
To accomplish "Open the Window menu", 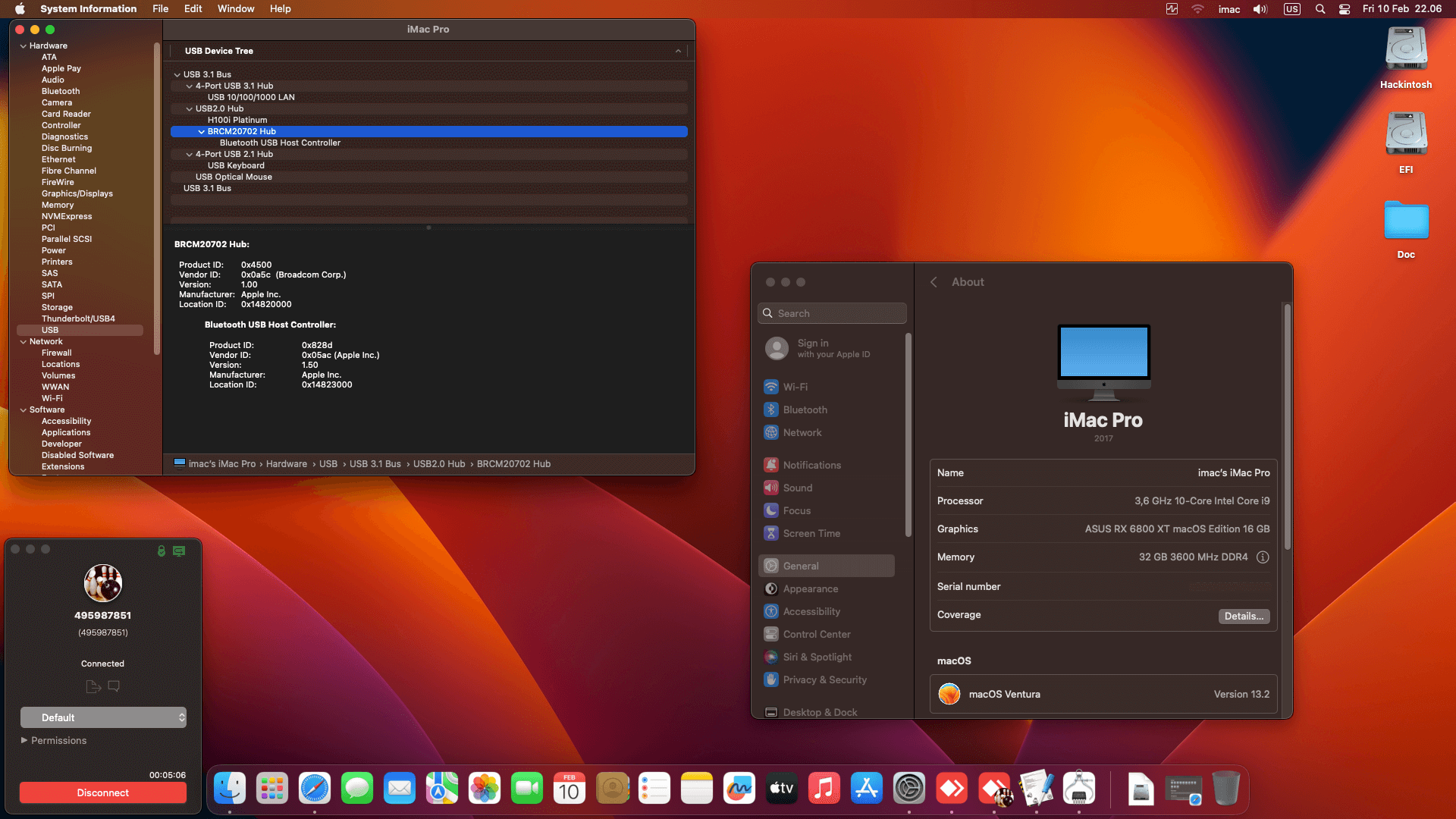I will tap(235, 8).
